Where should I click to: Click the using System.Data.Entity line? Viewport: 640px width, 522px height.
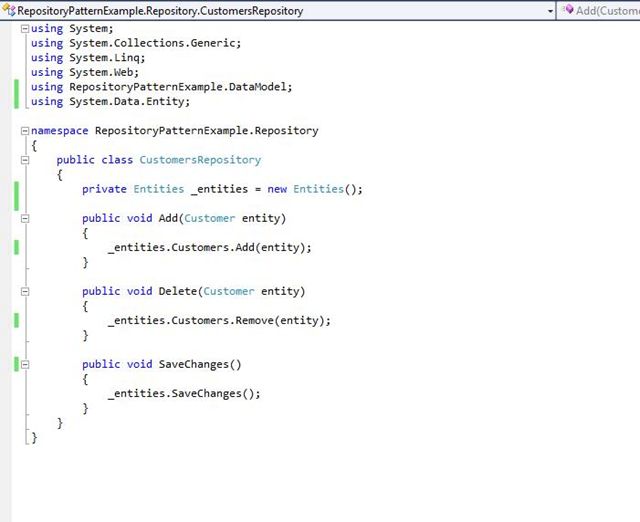tap(110, 101)
